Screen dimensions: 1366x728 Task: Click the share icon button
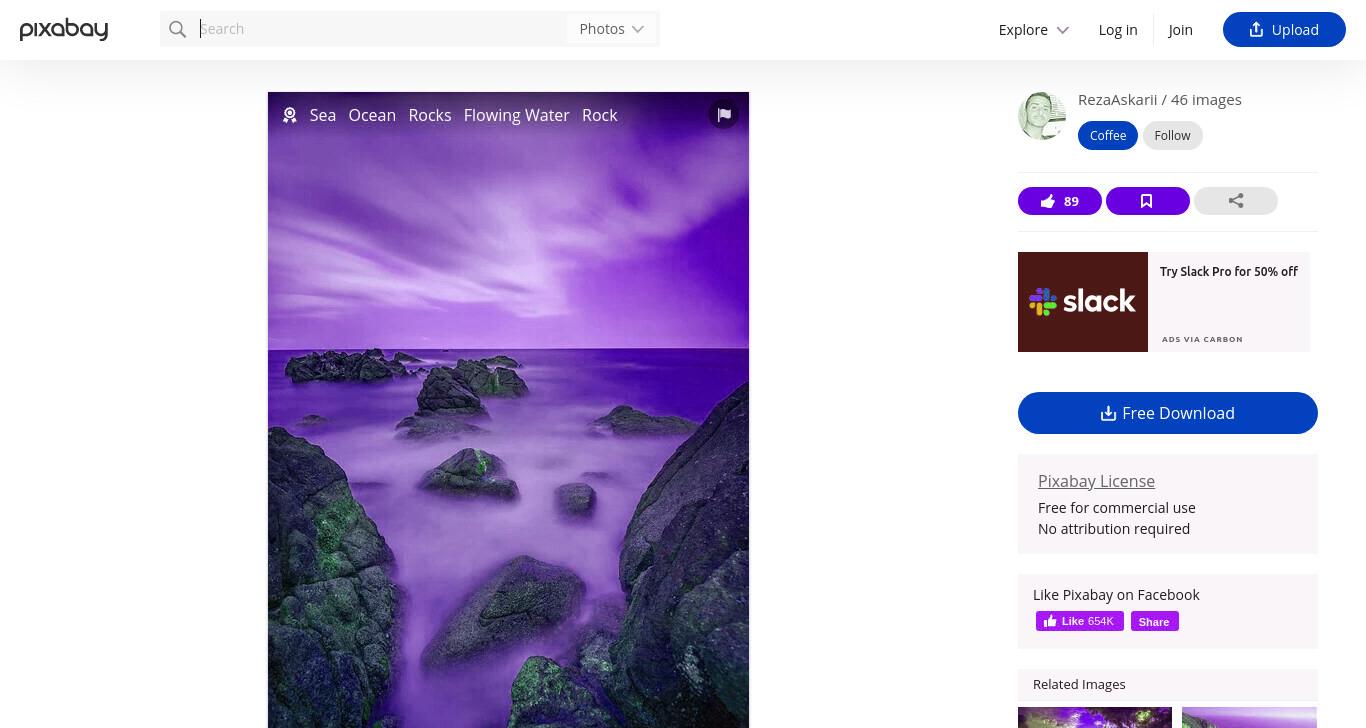pos(1236,201)
